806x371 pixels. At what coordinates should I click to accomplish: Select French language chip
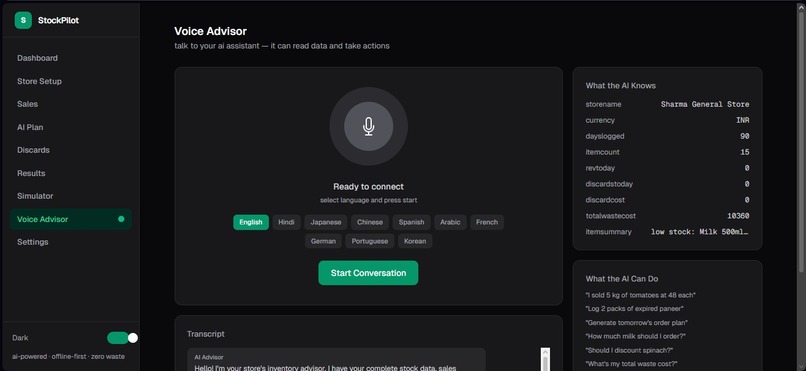[x=487, y=222]
